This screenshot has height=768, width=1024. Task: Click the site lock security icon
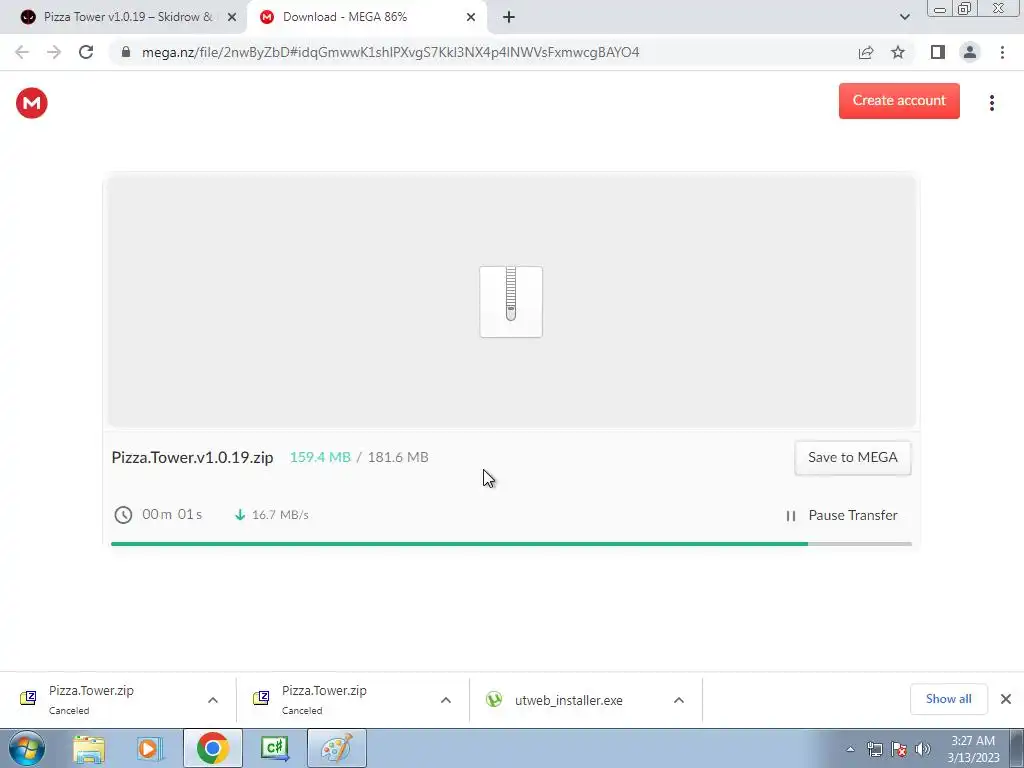(x=126, y=52)
